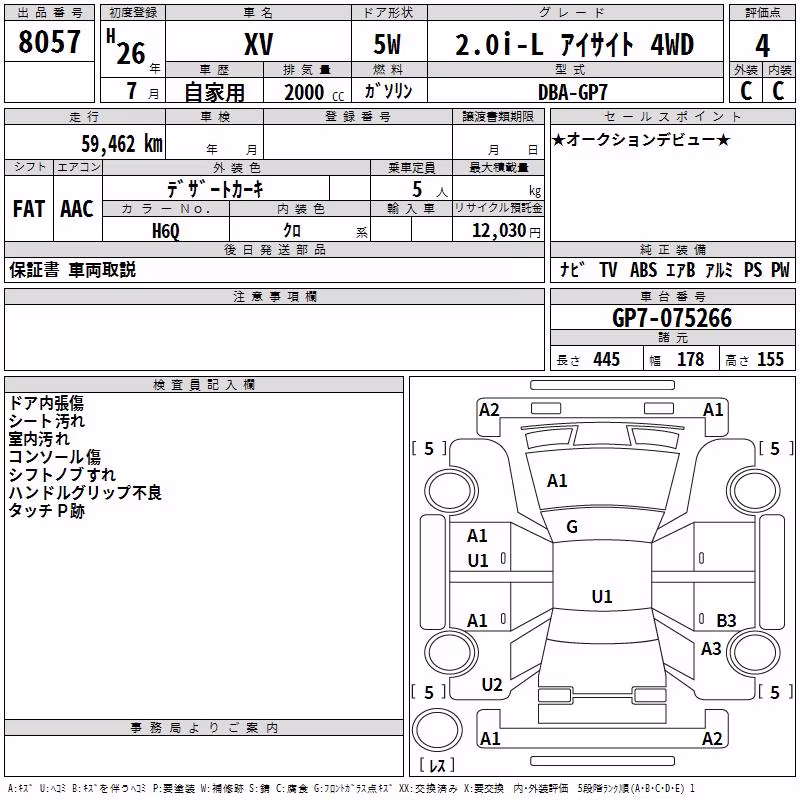Screen dimensions: 800x800
Task: Click the exterior grade C under 外装
Action: pyautogui.click(x=746, y=91)
